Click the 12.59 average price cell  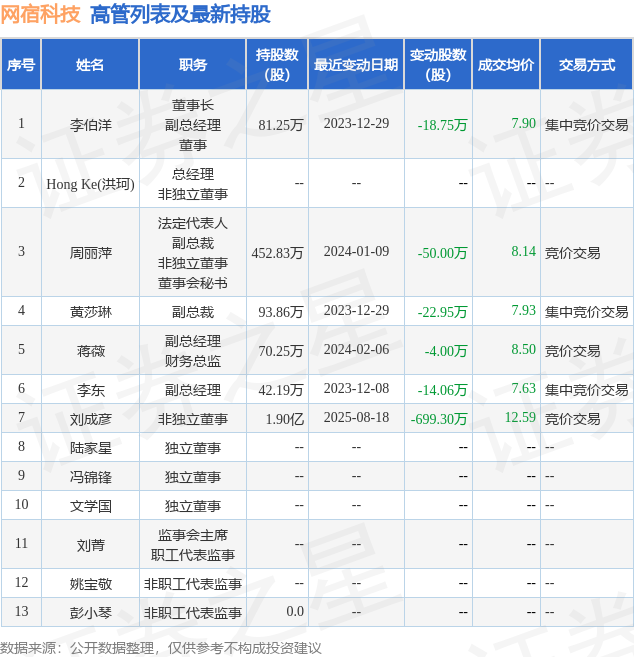point(520,417)
